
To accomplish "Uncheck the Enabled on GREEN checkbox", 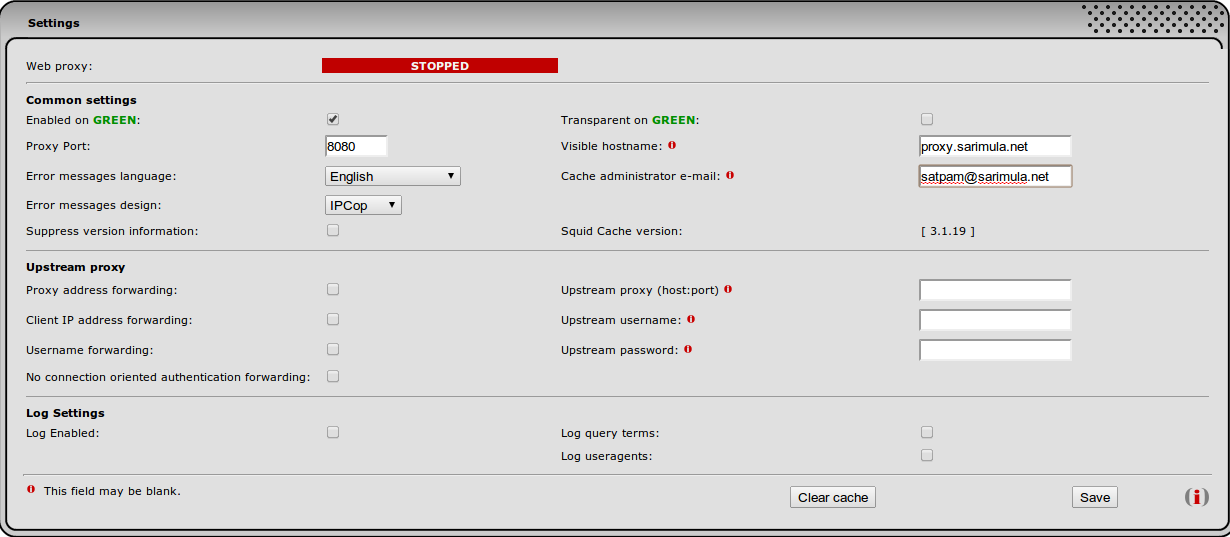I will pyautogui.click(x=333, y=119).
